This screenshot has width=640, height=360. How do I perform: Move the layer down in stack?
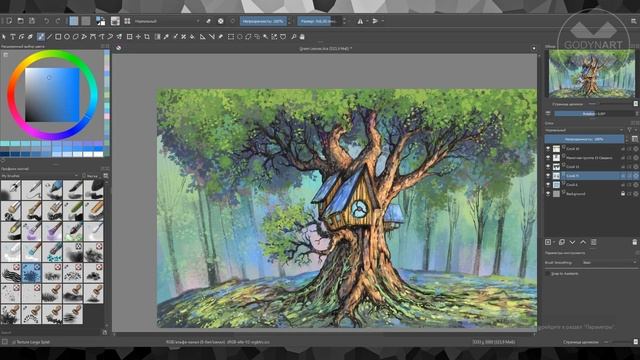[572, 242]
